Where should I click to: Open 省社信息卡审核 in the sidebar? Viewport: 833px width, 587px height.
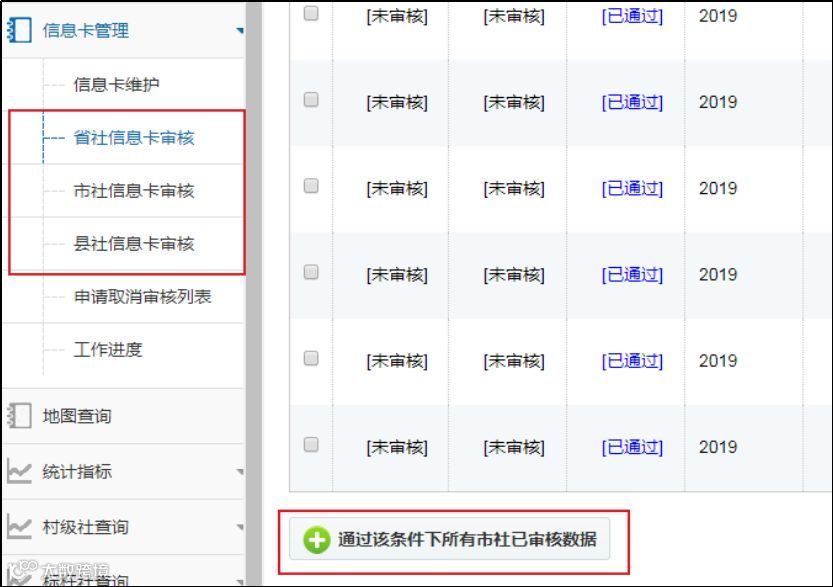point(134,138)
